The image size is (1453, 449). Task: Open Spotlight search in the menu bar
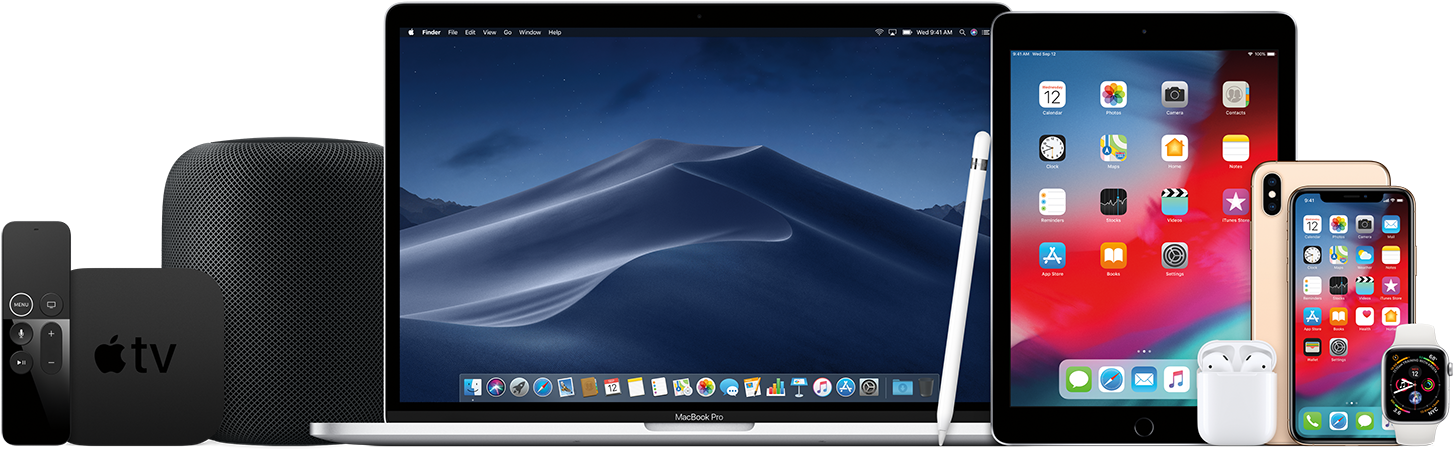click(962, 32)
